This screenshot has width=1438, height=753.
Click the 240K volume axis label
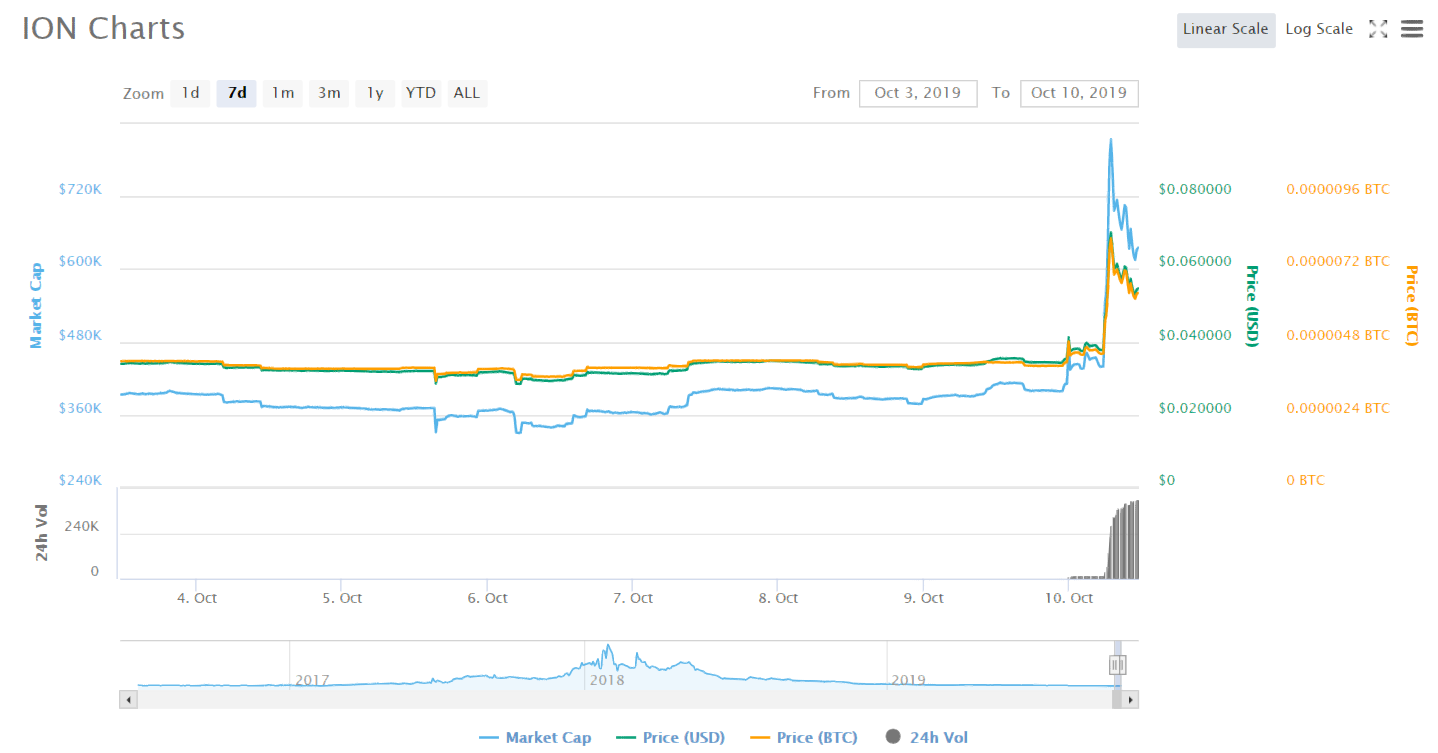(x=81, y=526)
